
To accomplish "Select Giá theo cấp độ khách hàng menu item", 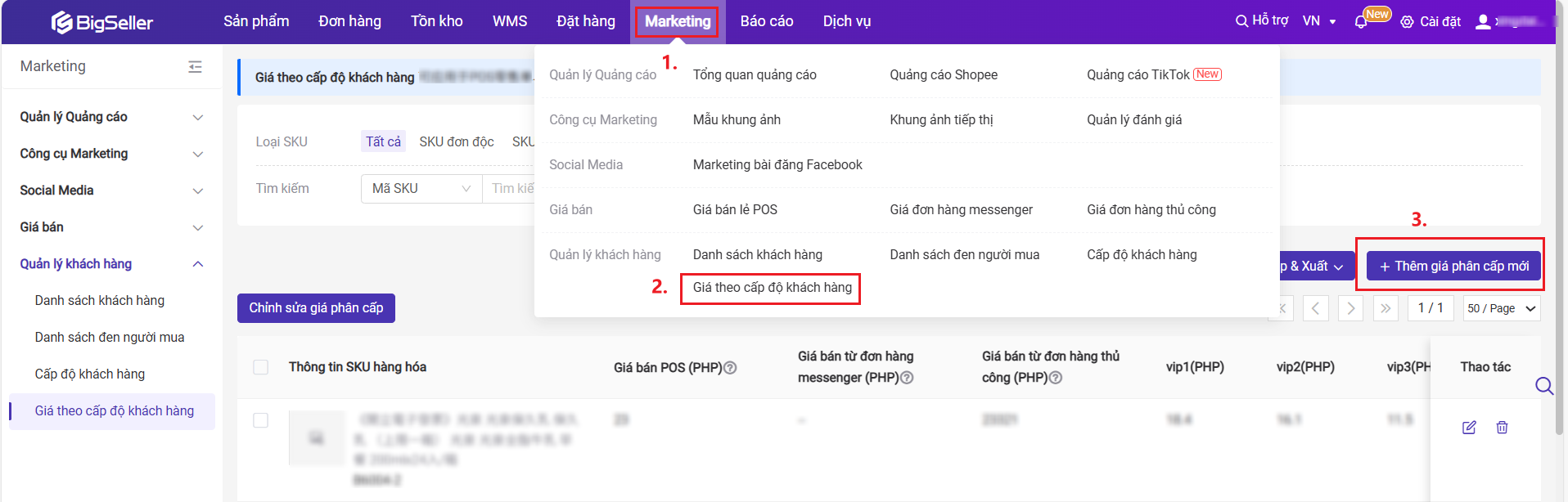I will 771,288.
